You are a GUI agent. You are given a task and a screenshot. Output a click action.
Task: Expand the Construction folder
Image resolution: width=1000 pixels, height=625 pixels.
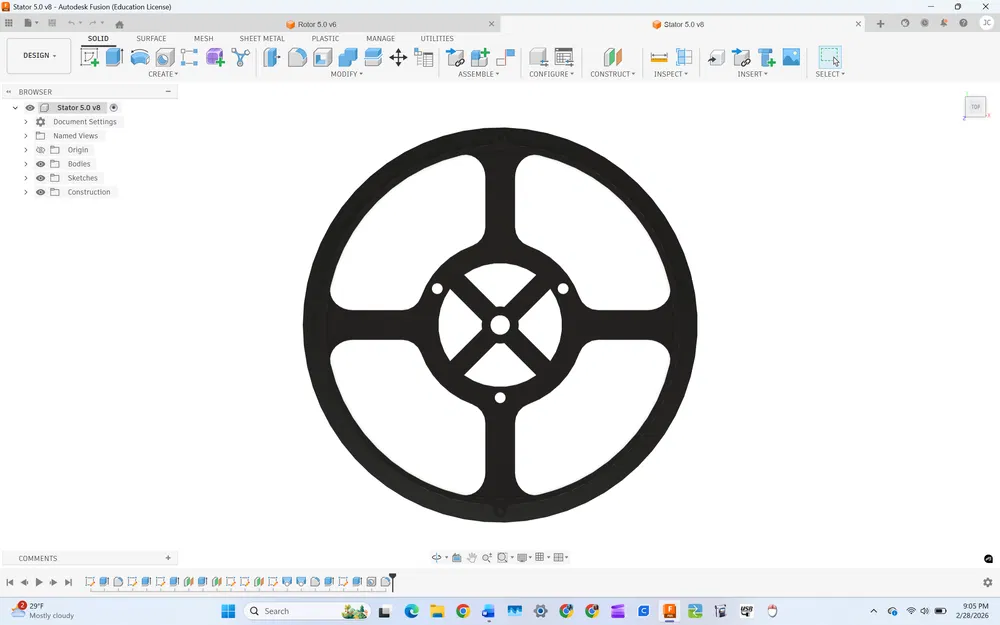pyautogui.click(x=26, y=192)
